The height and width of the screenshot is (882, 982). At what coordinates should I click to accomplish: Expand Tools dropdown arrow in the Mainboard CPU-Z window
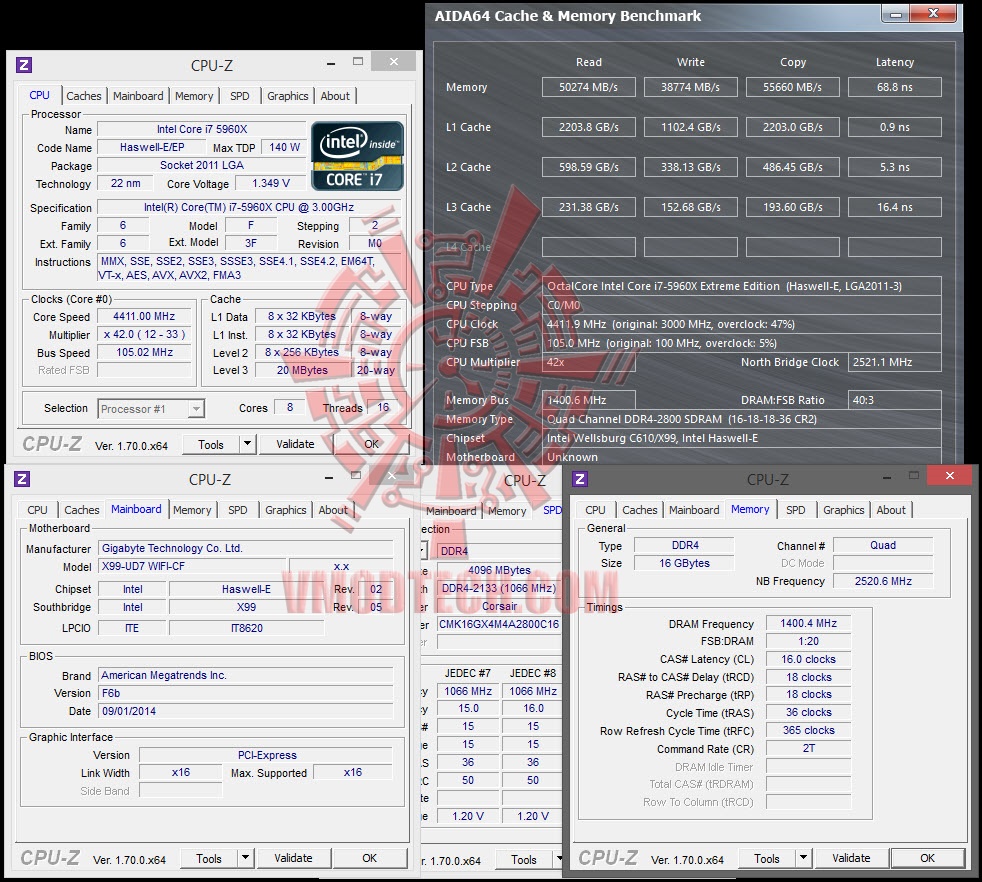pyautogui.click(x=246, y=858)
